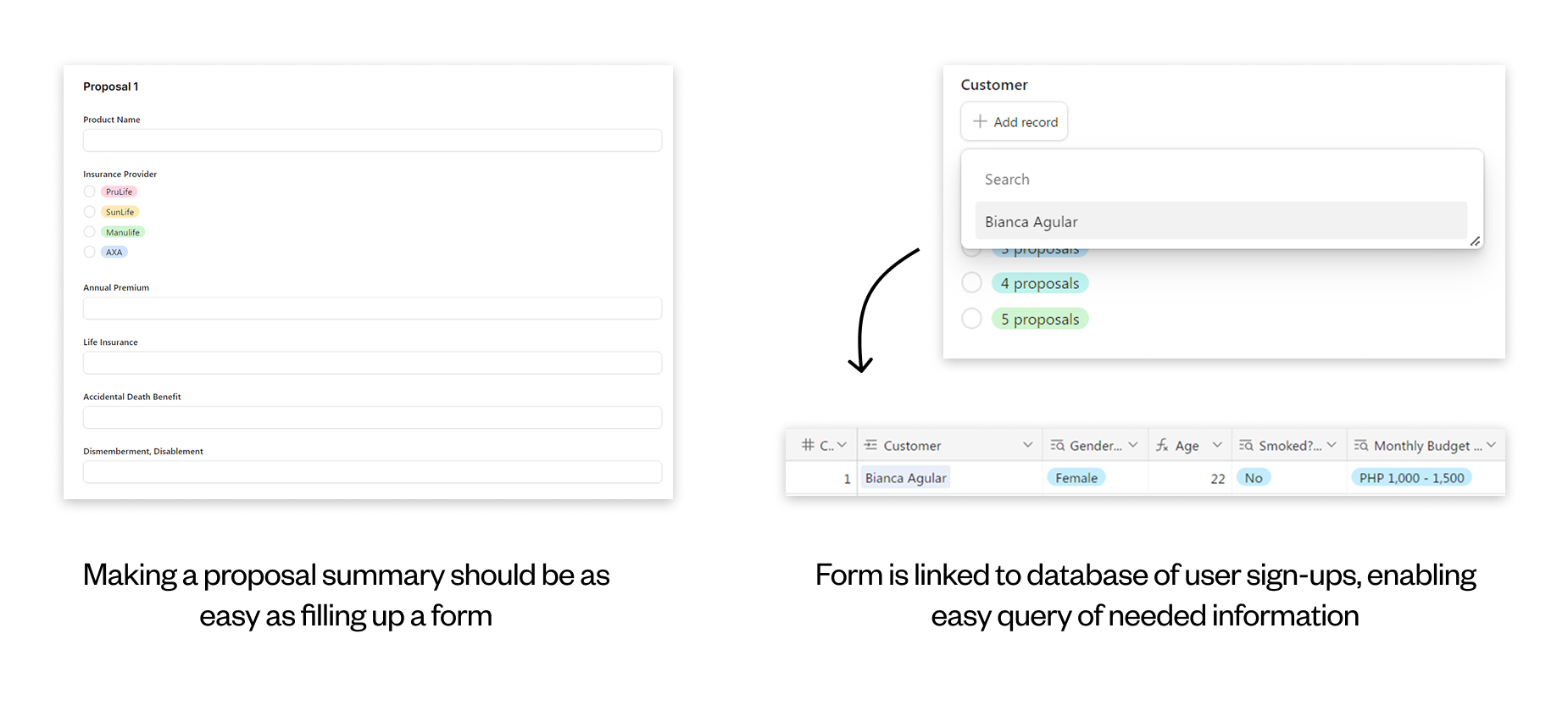The width and height of the screenshot is (1568, 706).
Task: Click the plus icon in Add record
Action: click(x=980, y=121)
